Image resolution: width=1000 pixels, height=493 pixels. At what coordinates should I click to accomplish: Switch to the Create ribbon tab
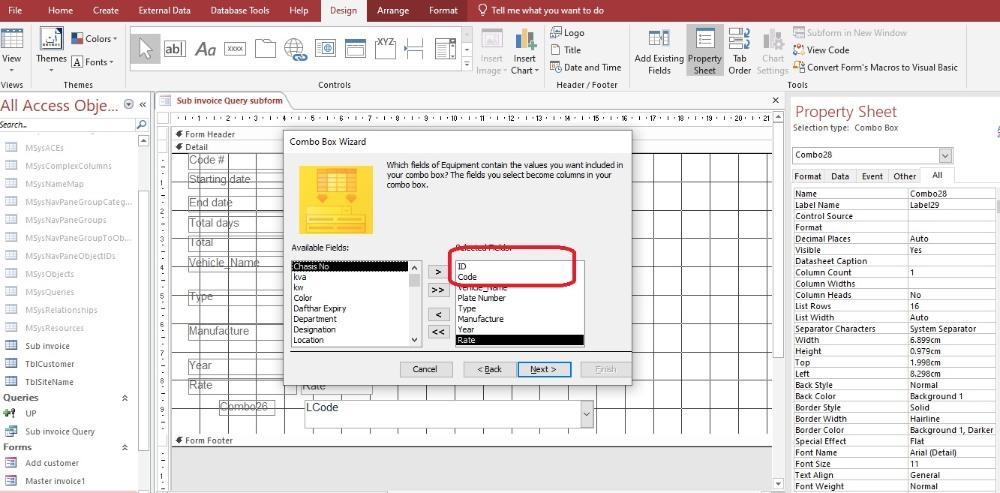pyautogui.click(x=106, y=10)
